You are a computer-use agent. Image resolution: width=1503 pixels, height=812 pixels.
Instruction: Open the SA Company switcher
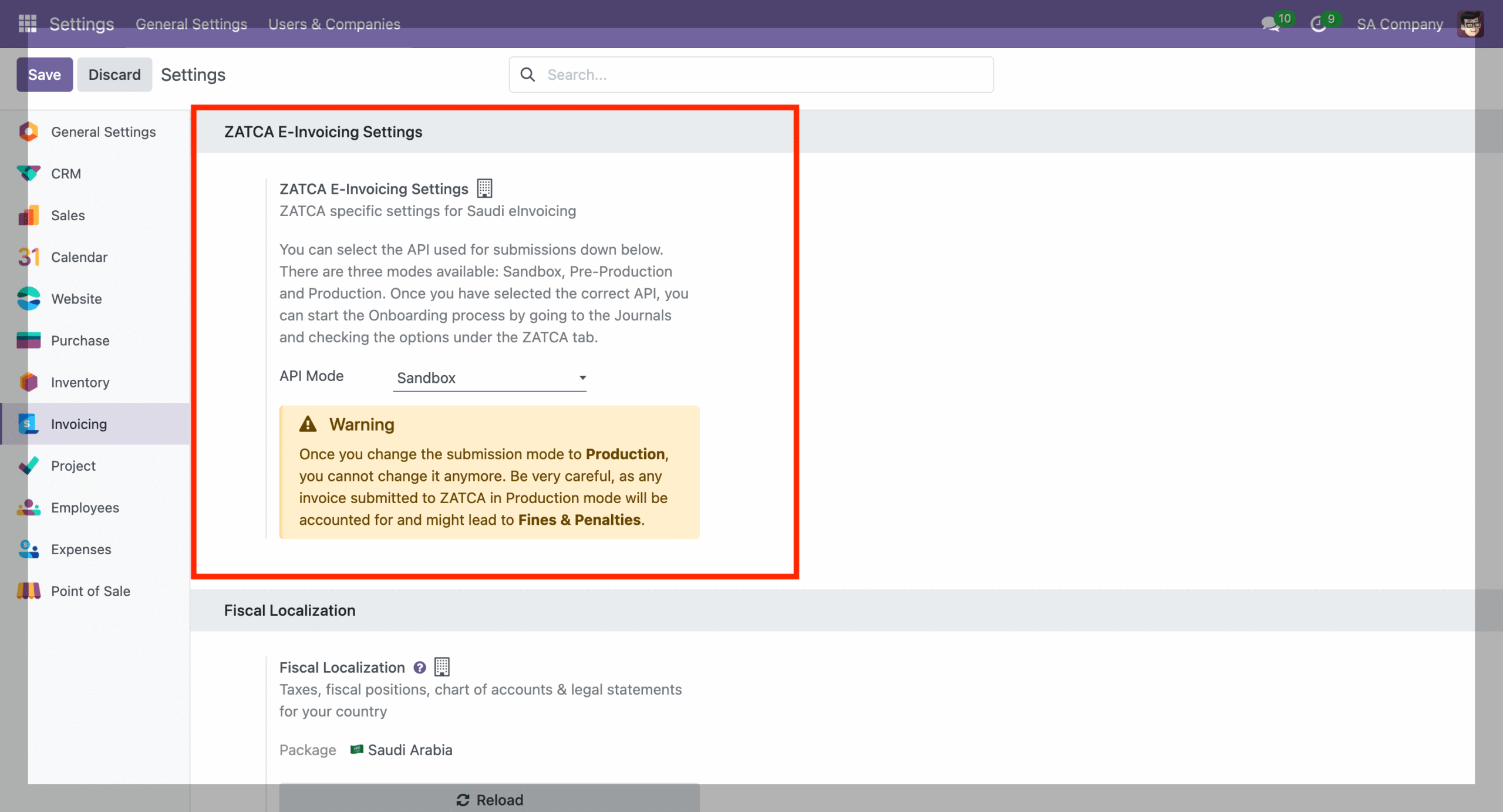pos(1399,24)
